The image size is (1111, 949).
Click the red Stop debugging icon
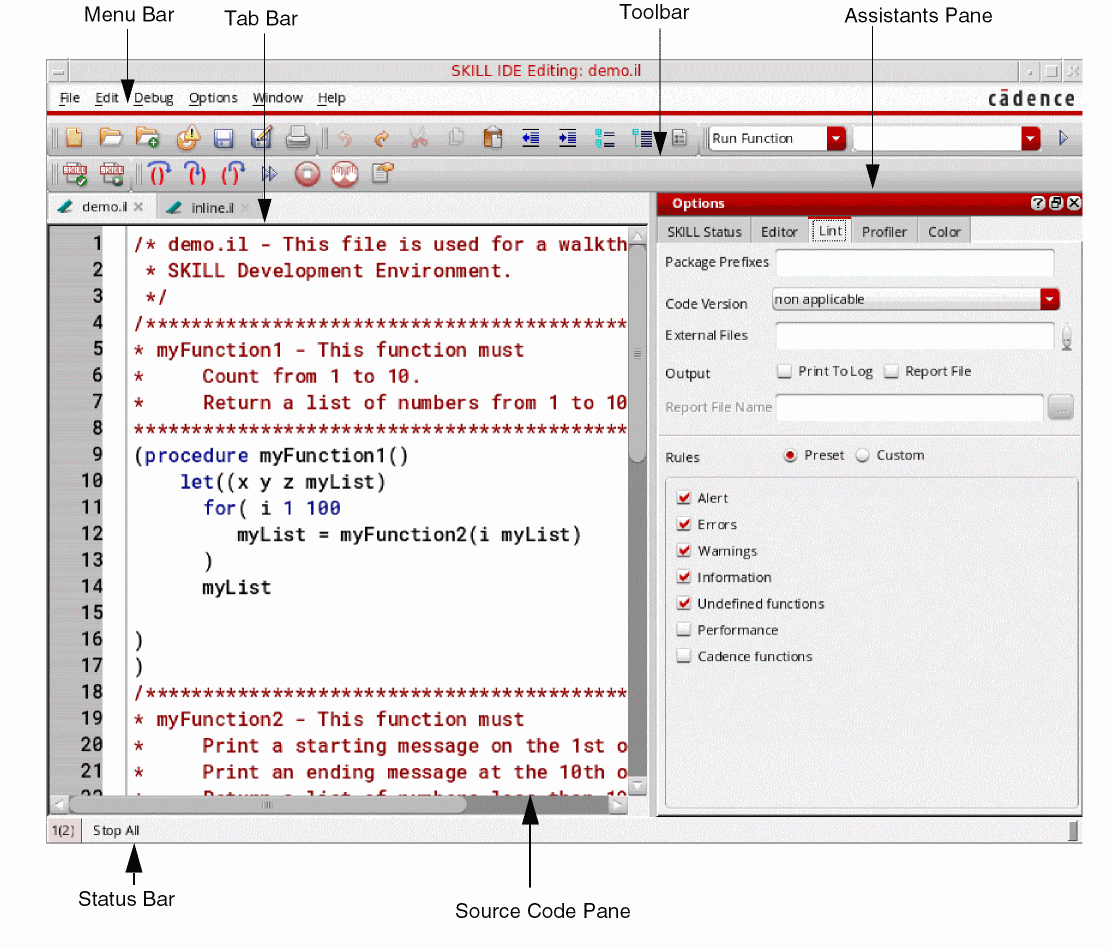click(x=307, y=174)
